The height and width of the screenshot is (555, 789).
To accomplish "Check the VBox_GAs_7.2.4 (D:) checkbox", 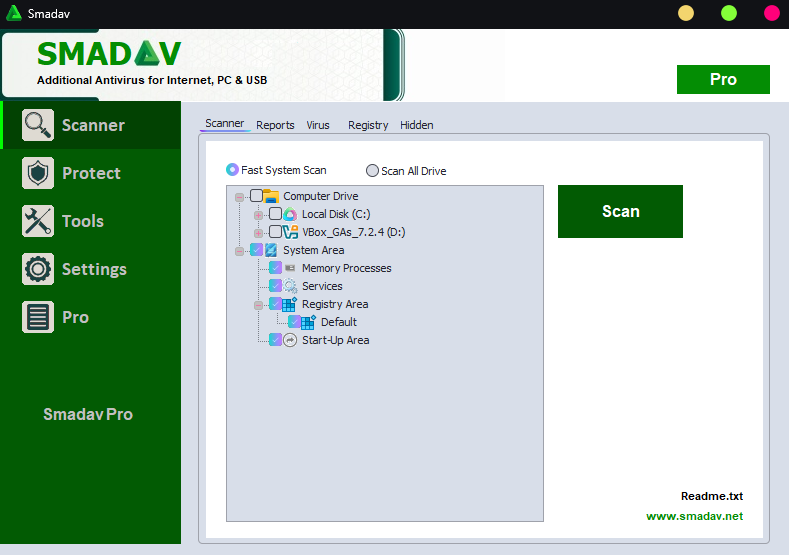I will (x=275, y=232).
